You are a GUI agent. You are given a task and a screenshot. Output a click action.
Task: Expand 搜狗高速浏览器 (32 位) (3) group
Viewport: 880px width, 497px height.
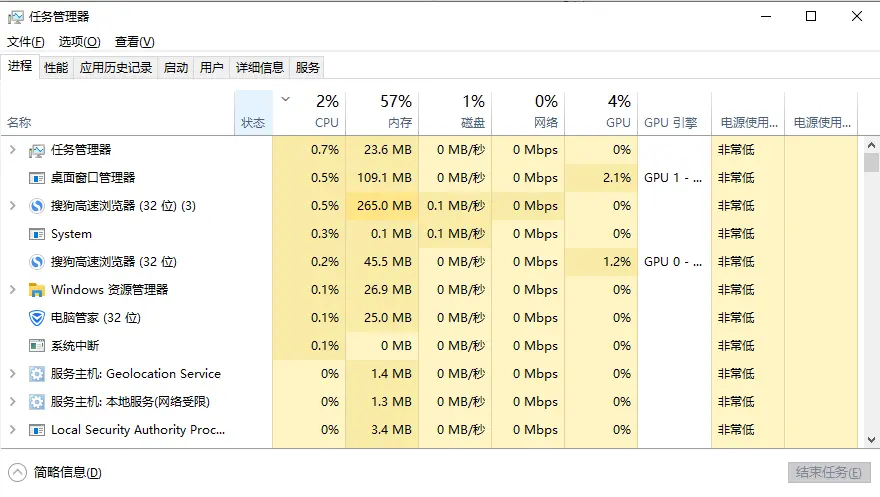point(12,206)
